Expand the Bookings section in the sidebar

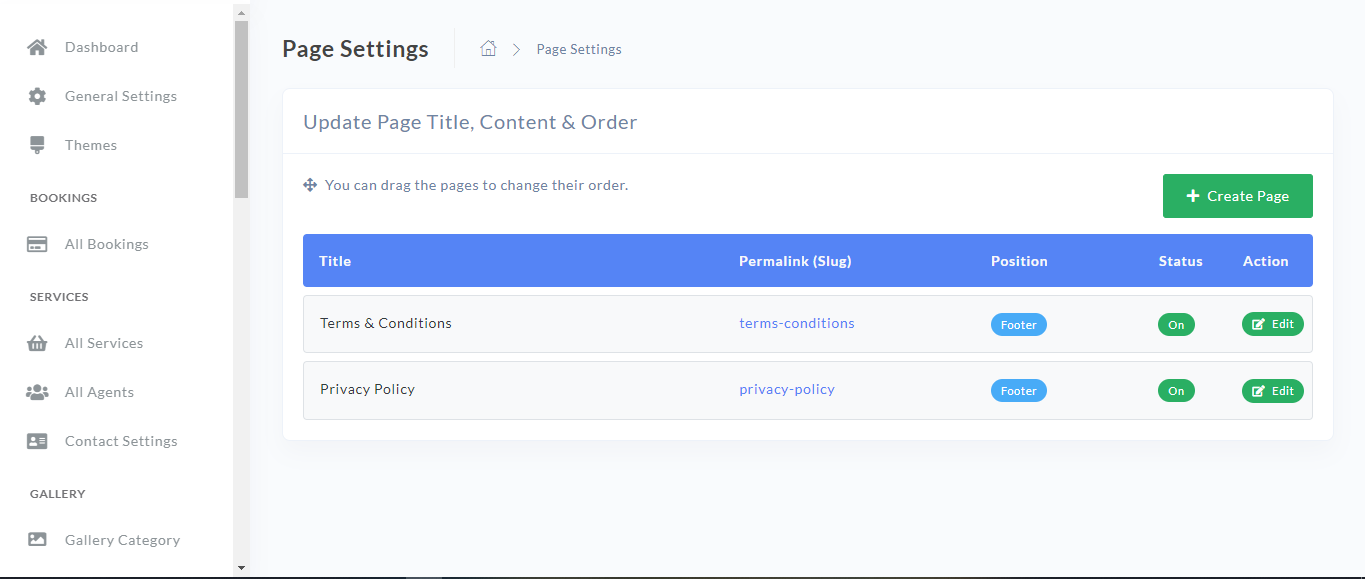click(63, 197)
